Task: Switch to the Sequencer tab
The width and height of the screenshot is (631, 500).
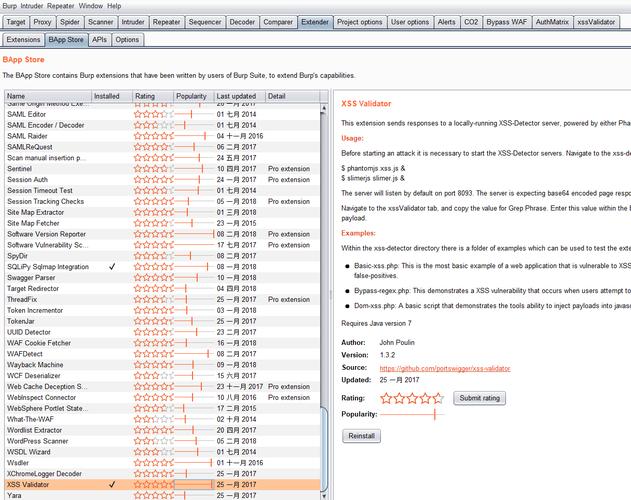Action: [x=205, y=22]
